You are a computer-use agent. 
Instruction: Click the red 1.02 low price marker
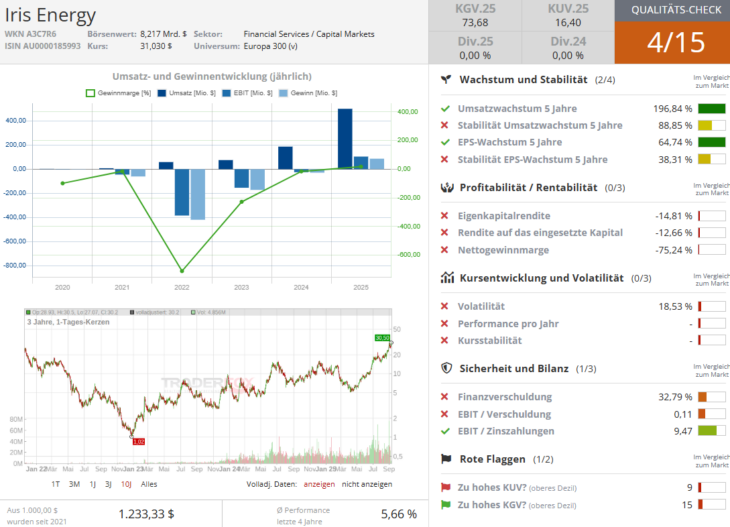[x=139, y=441]
